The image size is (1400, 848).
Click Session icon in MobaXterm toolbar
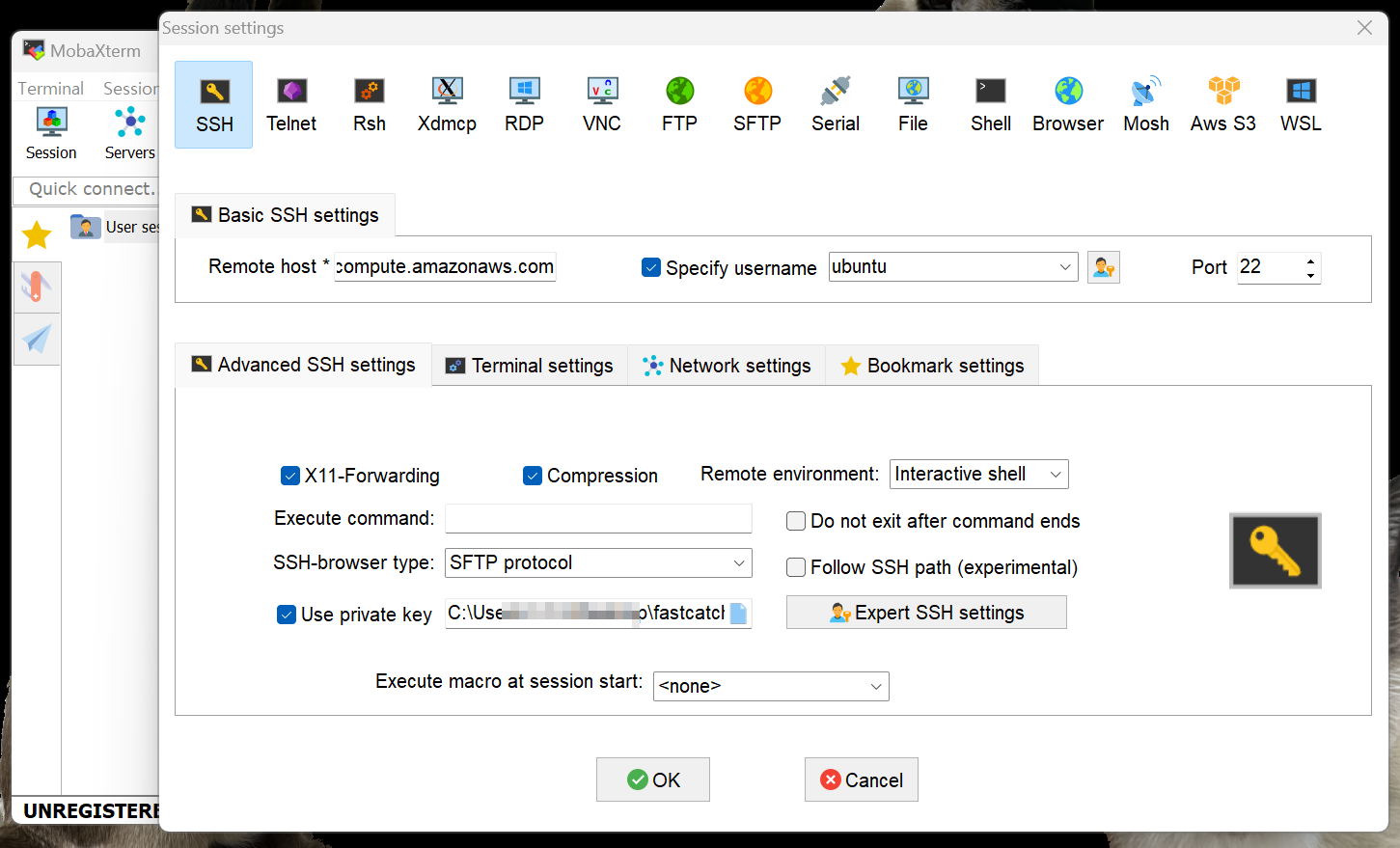click(51, 133)
